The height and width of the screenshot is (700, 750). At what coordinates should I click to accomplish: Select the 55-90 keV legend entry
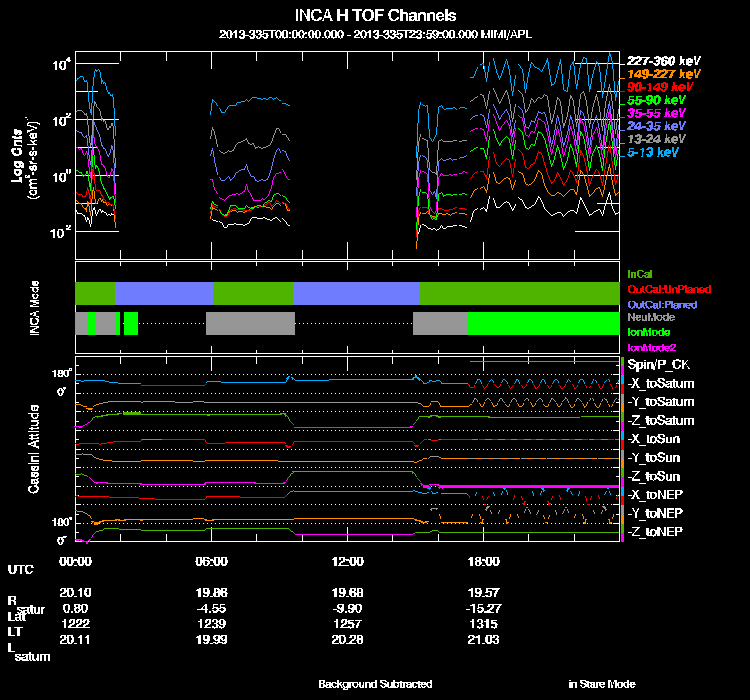coord(657,101)
